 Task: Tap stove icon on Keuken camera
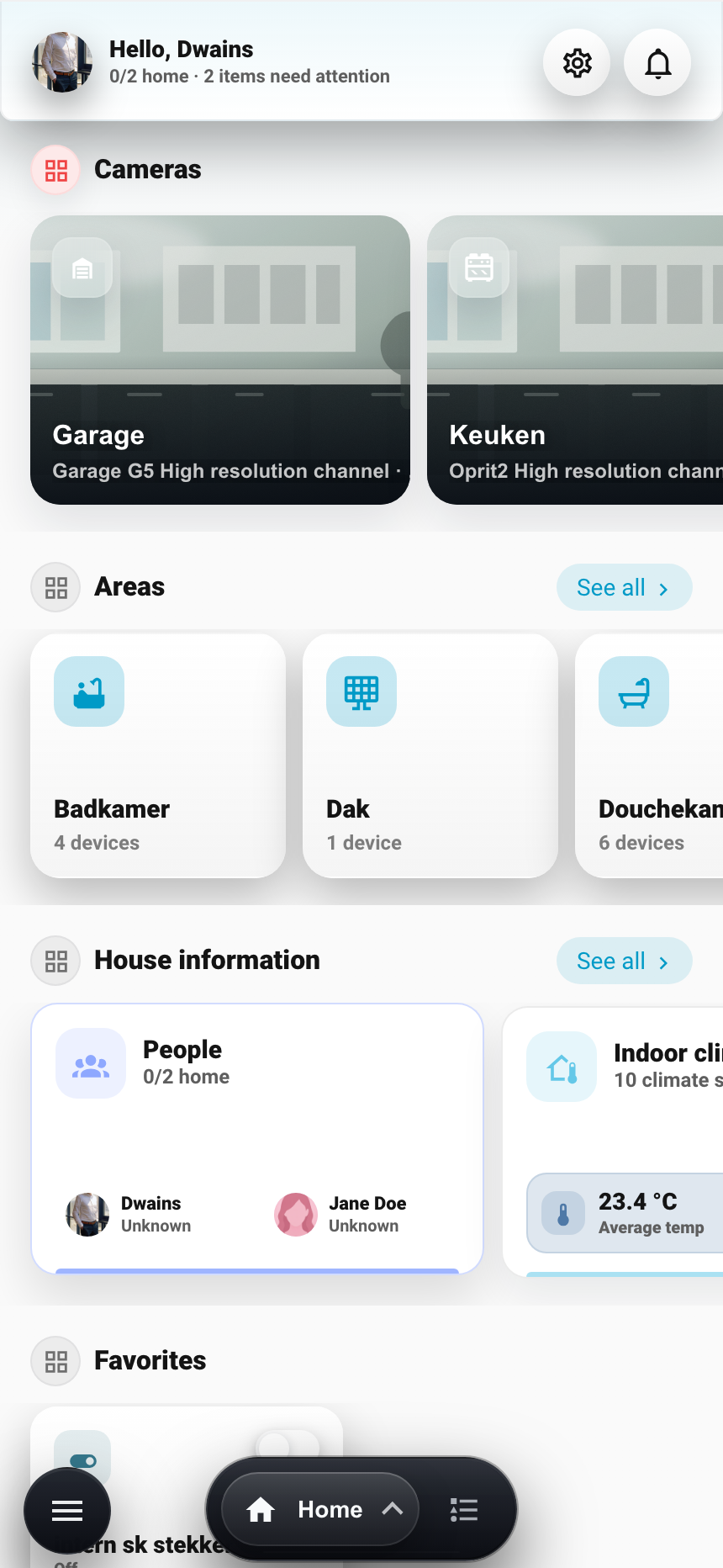pyautogui.click(x=479, y=268)
